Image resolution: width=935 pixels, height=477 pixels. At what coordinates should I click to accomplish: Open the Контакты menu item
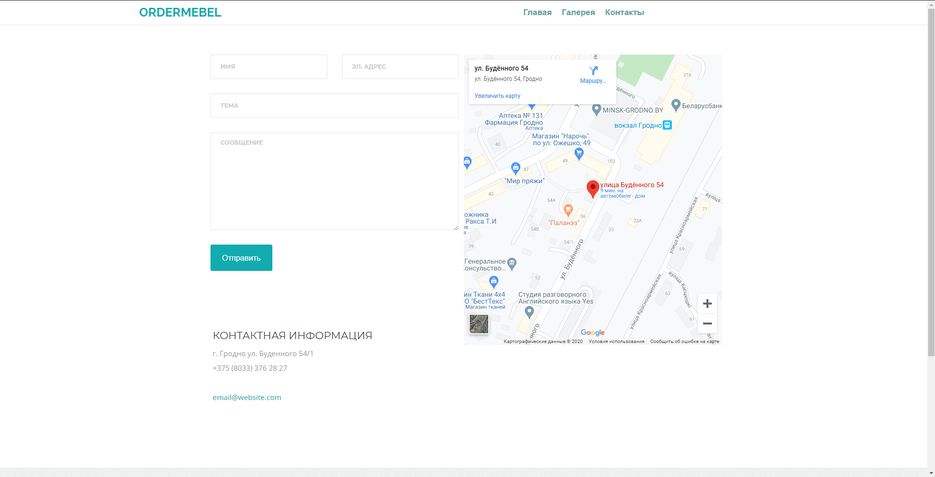(624, 13)
